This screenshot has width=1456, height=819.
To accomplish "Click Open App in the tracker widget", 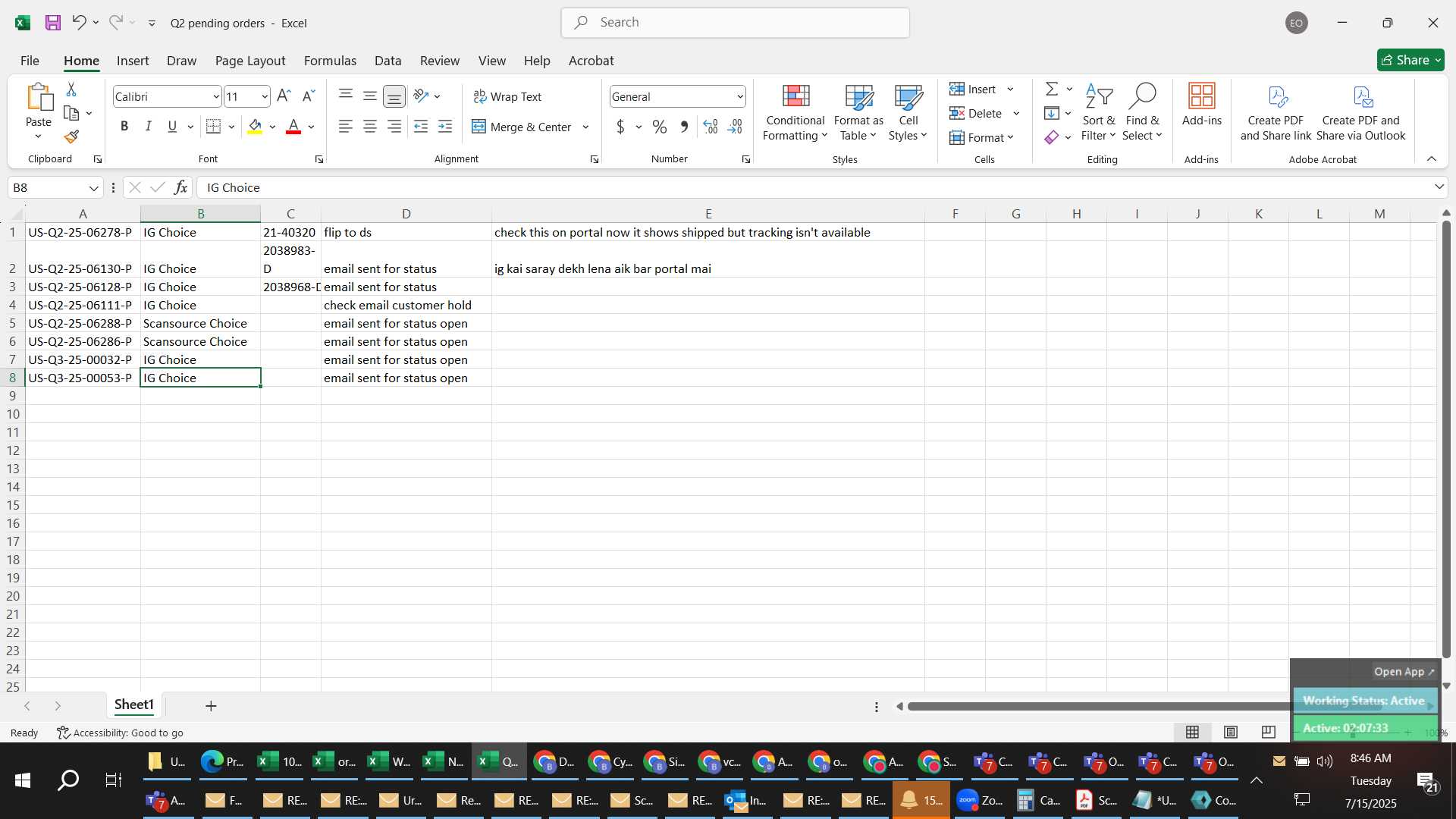I will [1404, 671].
